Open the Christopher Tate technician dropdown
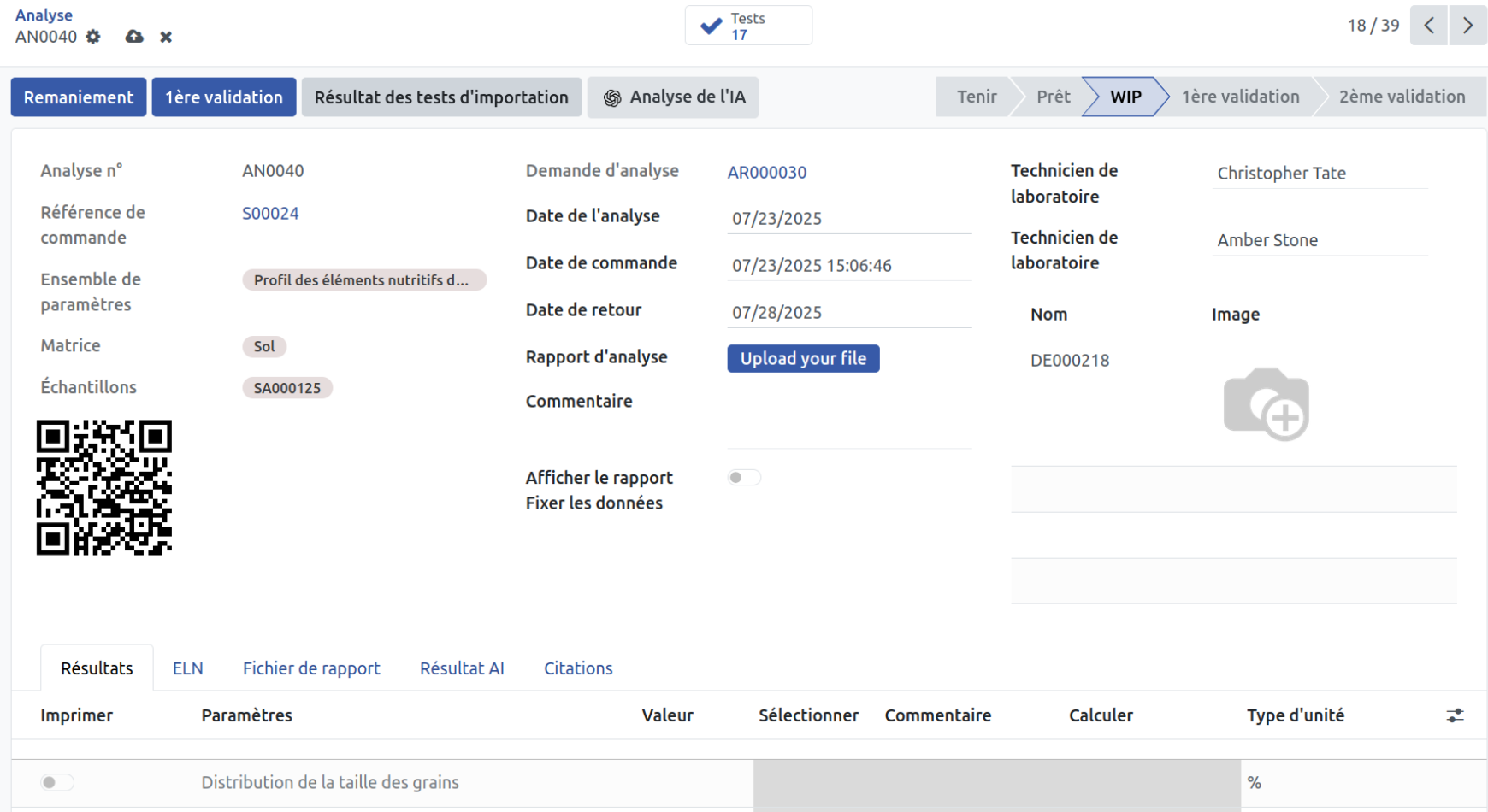 1320,173
